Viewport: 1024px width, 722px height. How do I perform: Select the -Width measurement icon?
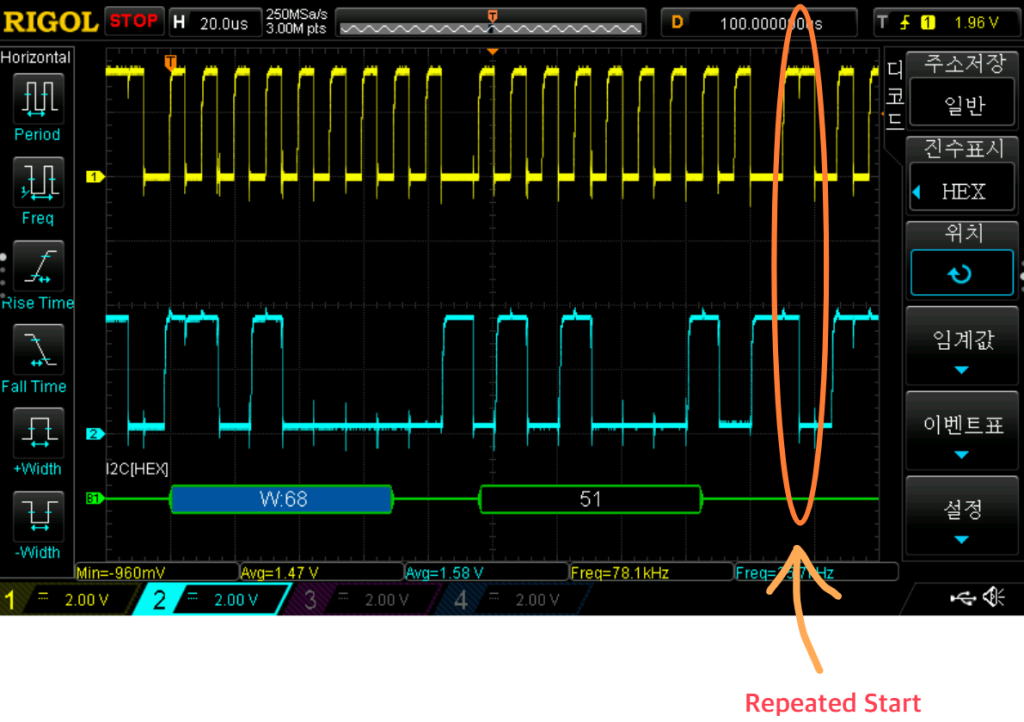pyautogui.click(x=38, y=517)
